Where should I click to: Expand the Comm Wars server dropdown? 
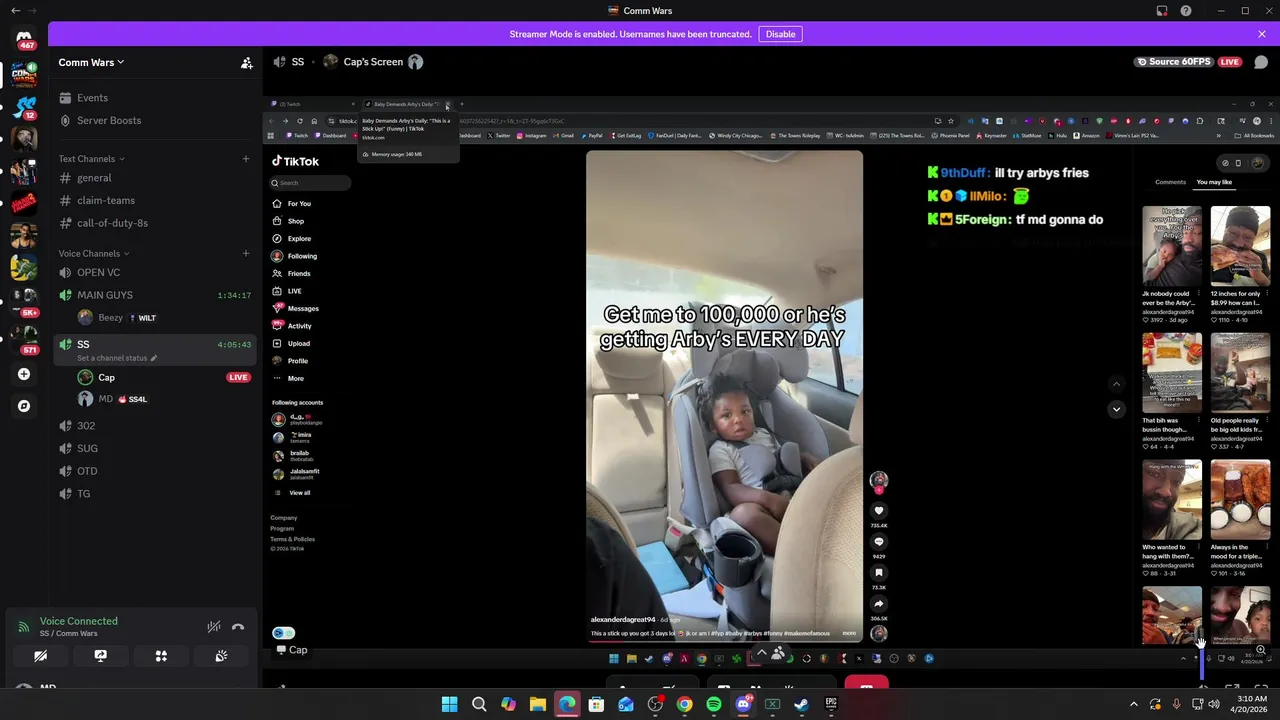pos(91,62)
